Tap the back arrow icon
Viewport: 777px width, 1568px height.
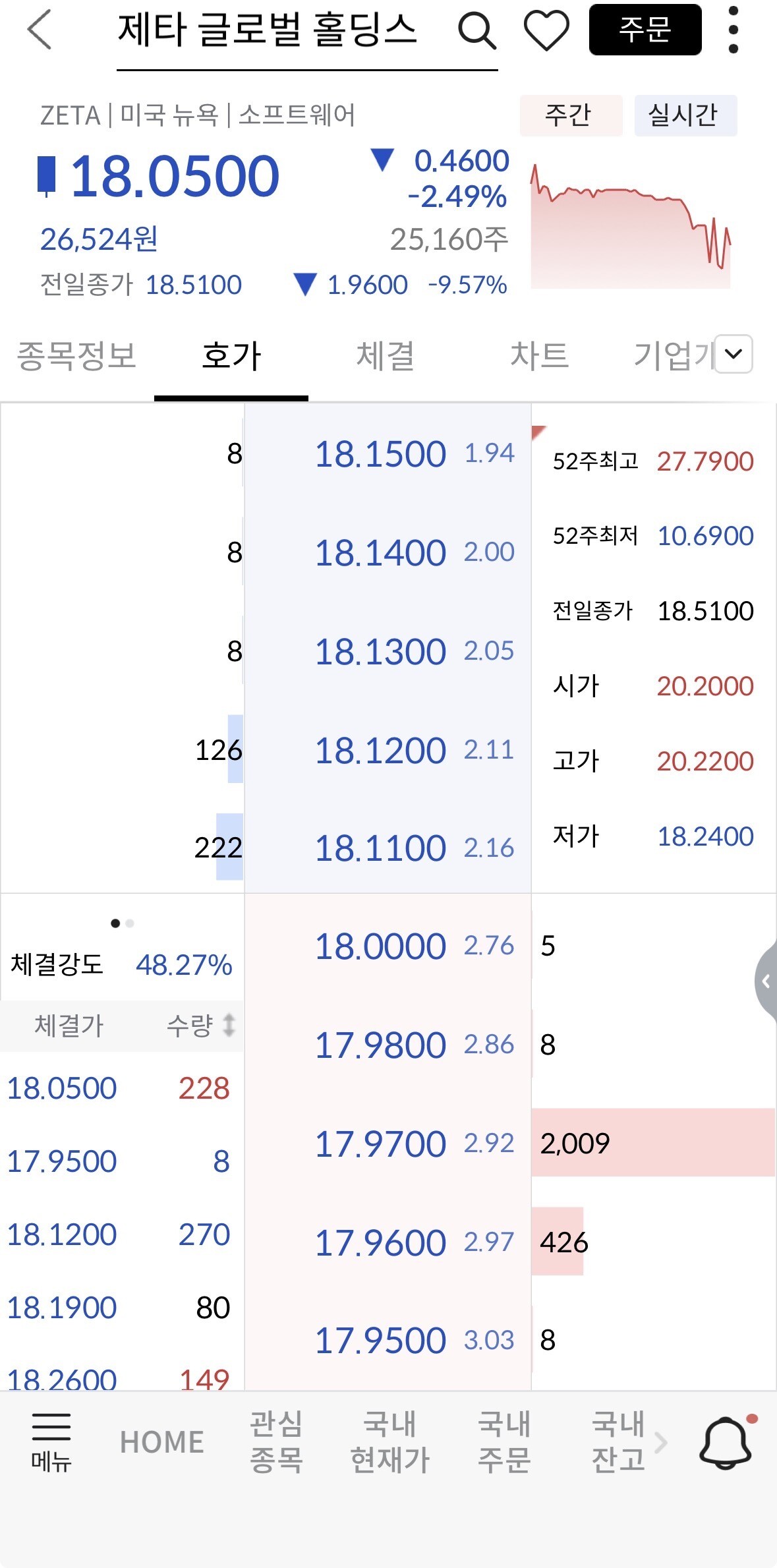[x=40, y=30]
